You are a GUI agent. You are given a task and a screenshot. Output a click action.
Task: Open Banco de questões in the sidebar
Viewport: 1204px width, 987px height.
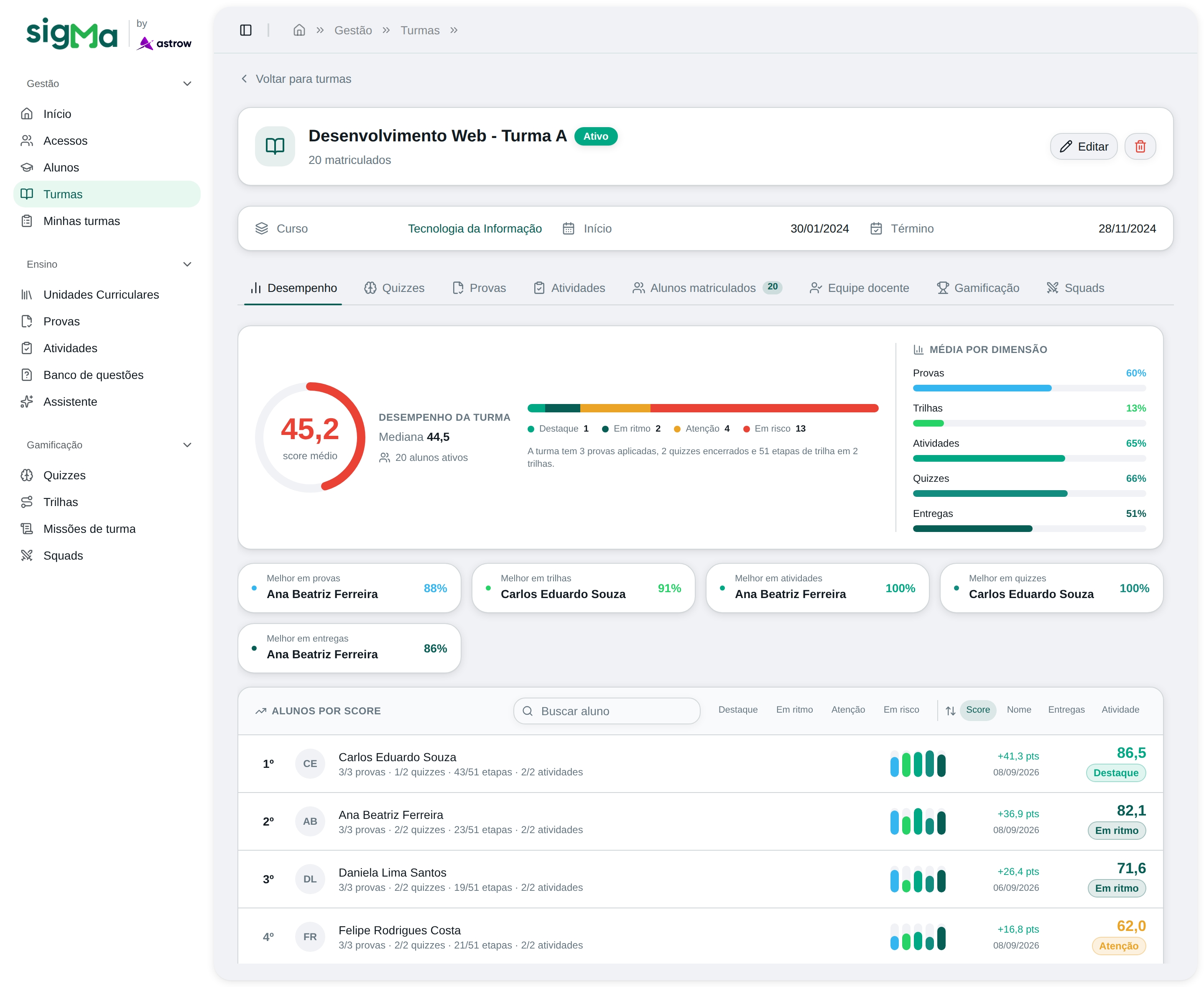click(x=107, y=375)
